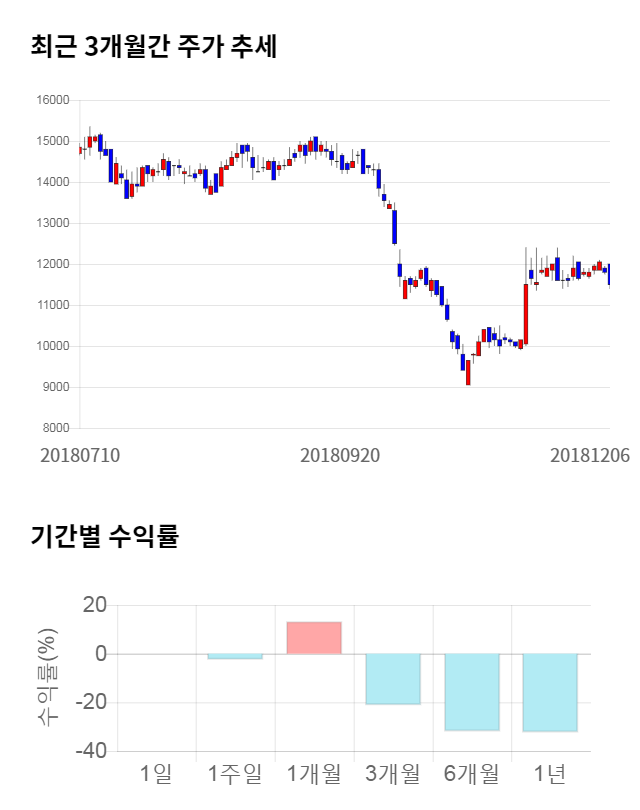Select the blue 3개월 return bar

click(x=392, y=679)
